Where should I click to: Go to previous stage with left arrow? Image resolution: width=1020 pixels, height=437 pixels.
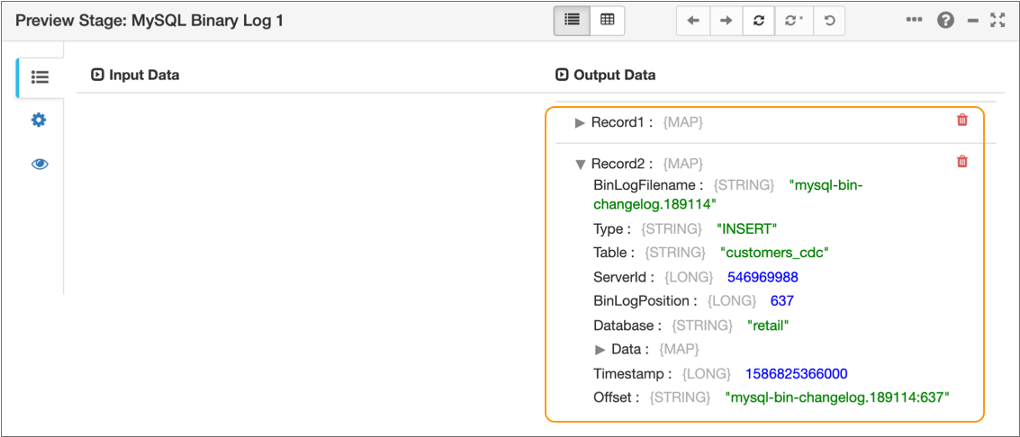pyautogui.click(x=693, y=20)
